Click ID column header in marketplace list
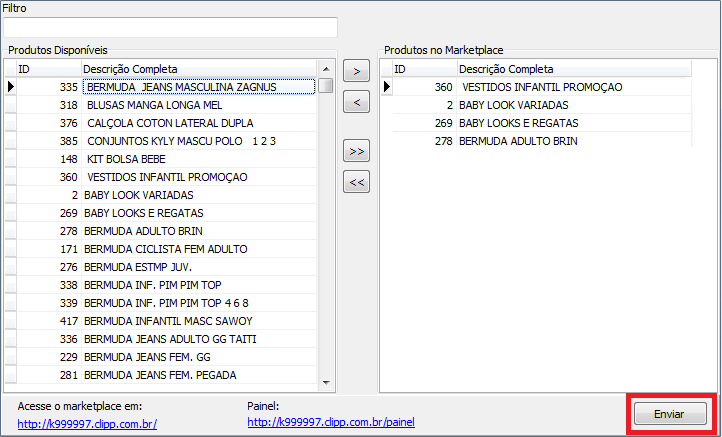 pyautogui.click(x=420, y=69)
